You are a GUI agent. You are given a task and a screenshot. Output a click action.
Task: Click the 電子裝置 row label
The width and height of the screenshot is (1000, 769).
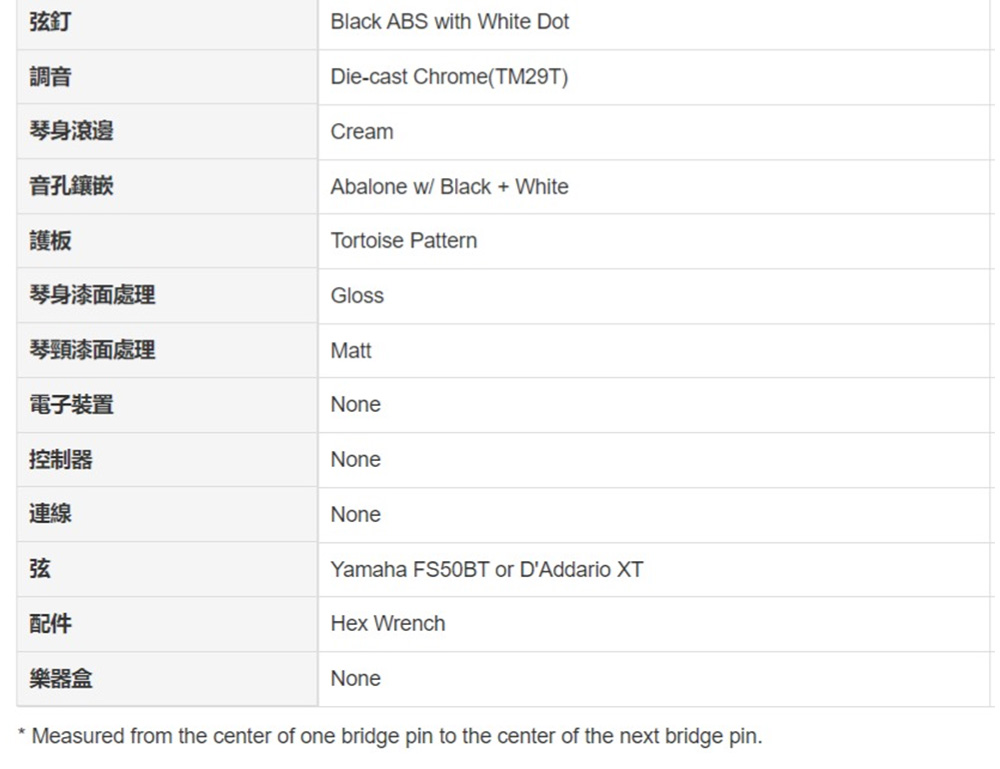click(x=71, y=405)
